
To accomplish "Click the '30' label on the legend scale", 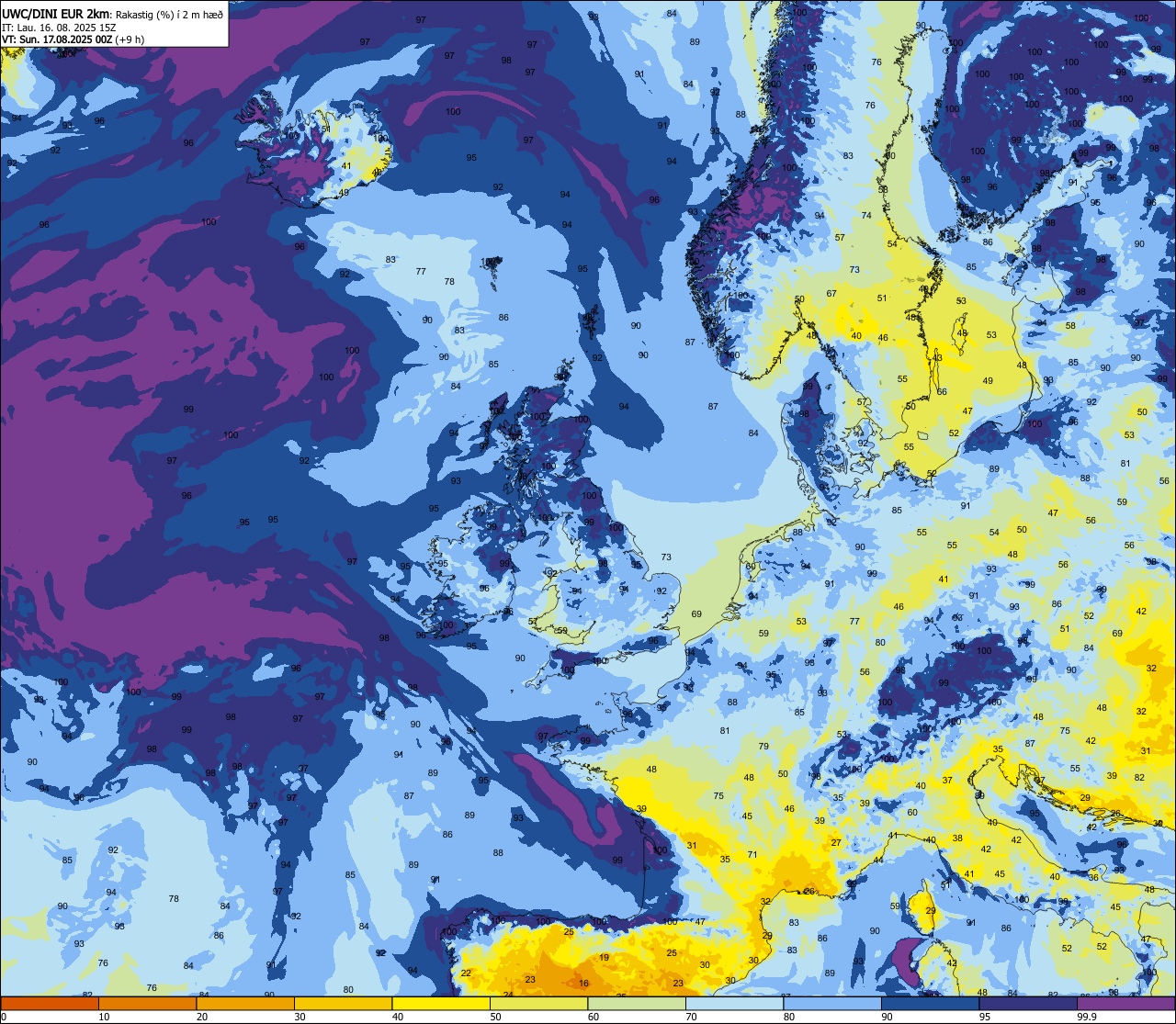I will point(300,1017).
